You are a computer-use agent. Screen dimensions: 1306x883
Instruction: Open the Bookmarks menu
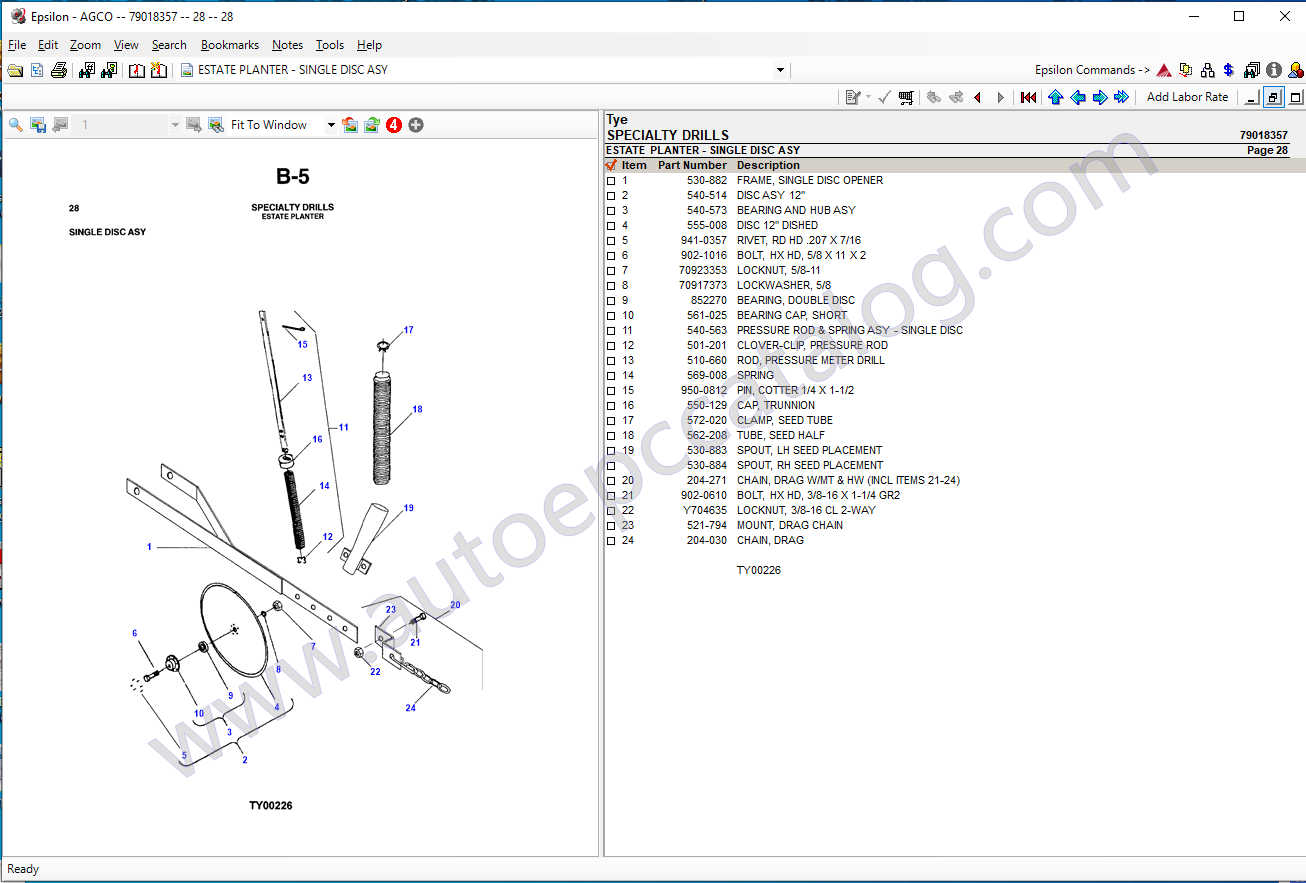(229, 45)
